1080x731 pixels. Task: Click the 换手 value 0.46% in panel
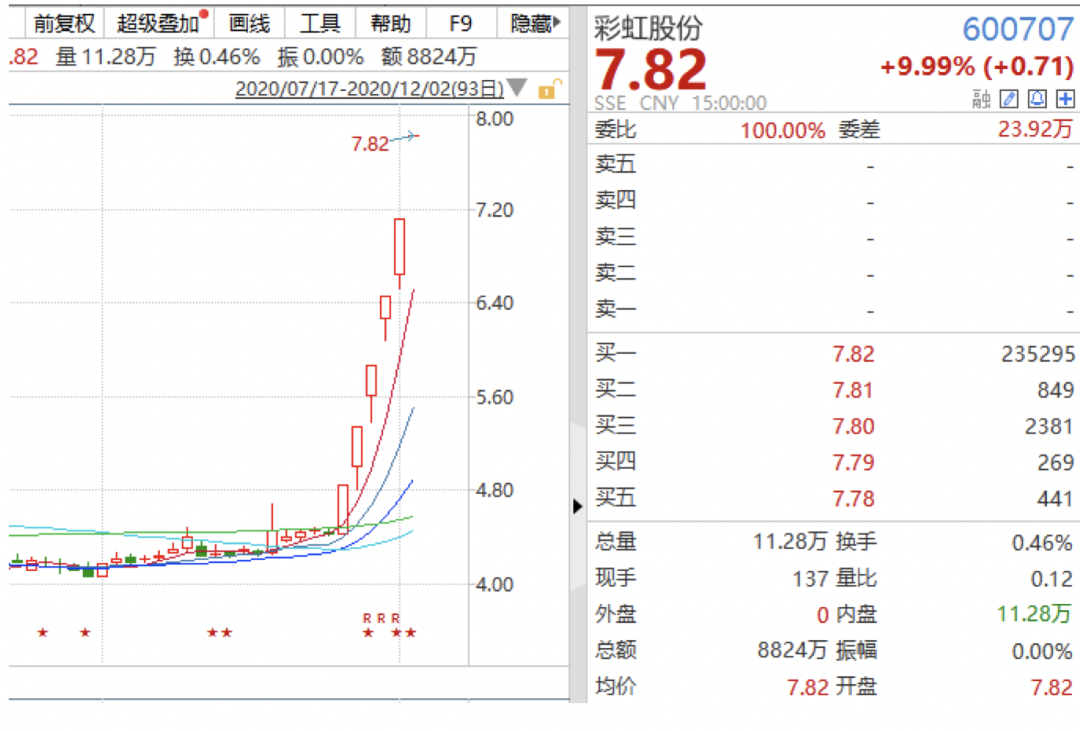1041,543
